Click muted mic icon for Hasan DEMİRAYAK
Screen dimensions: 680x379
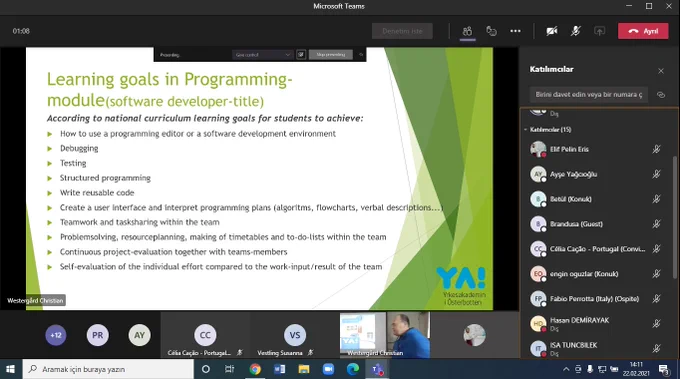[656, 323]
